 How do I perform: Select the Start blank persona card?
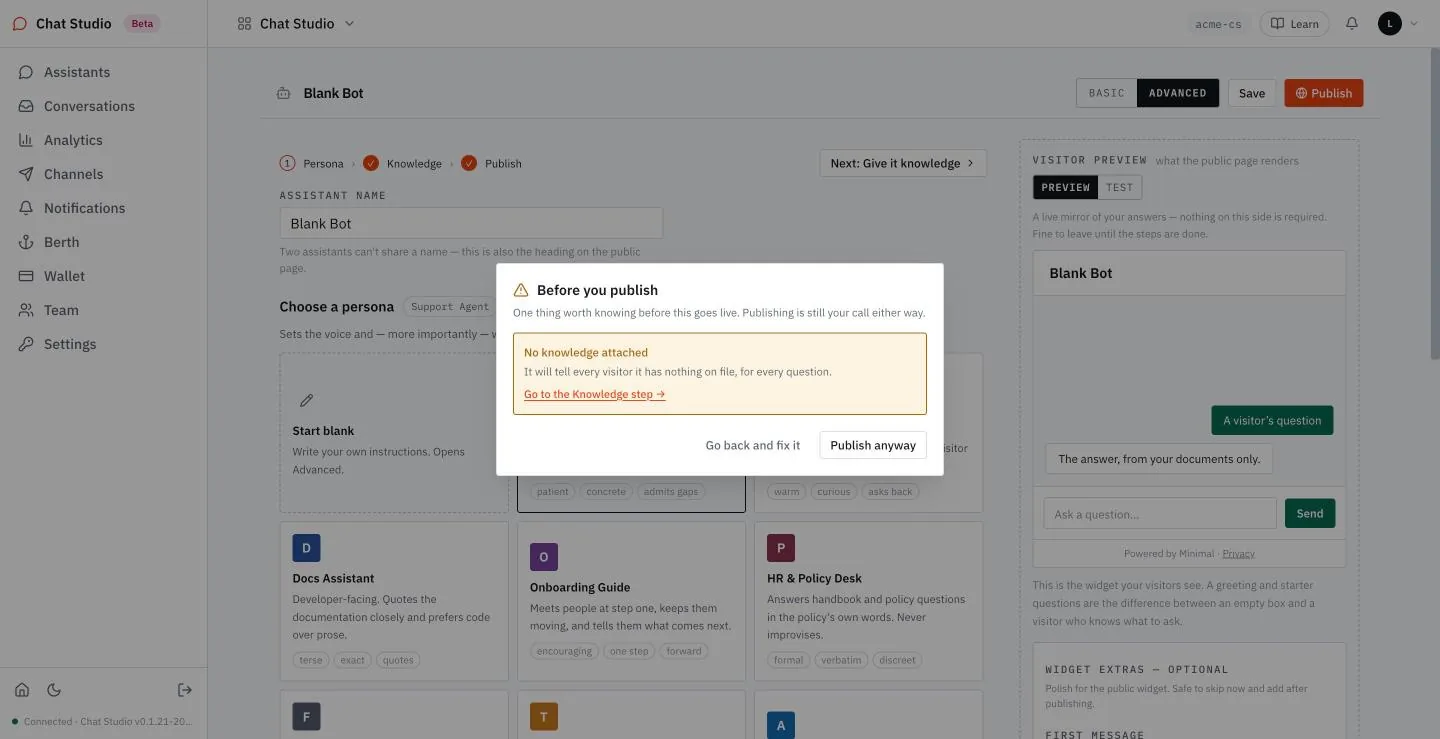[394, 432]
